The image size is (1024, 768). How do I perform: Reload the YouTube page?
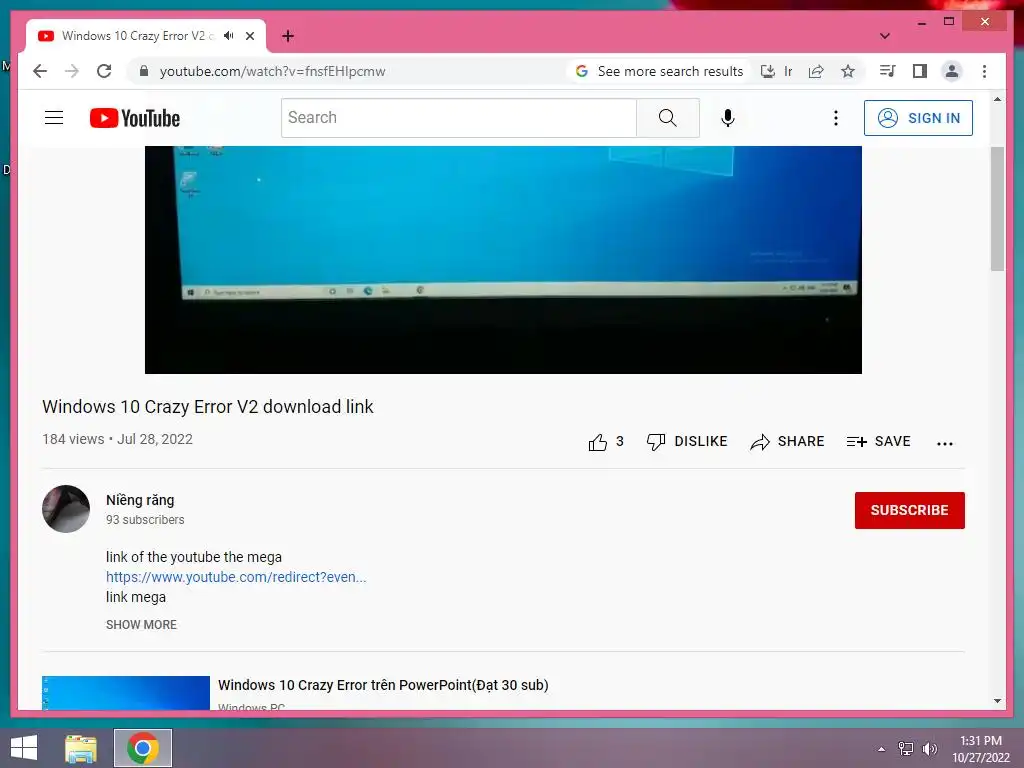click(104, 71)
